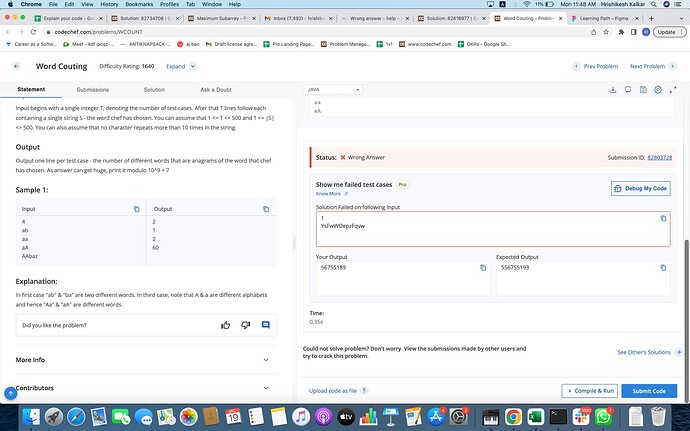Bookmark this page with star icon
690x431 pixels.
[606, 32]
